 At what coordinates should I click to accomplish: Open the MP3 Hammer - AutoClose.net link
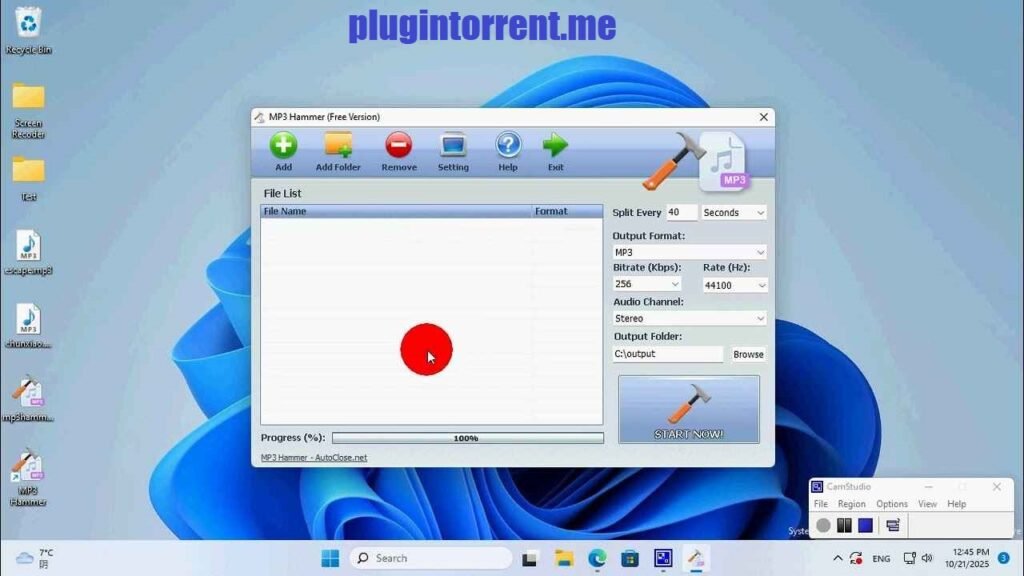coord(313,458)
